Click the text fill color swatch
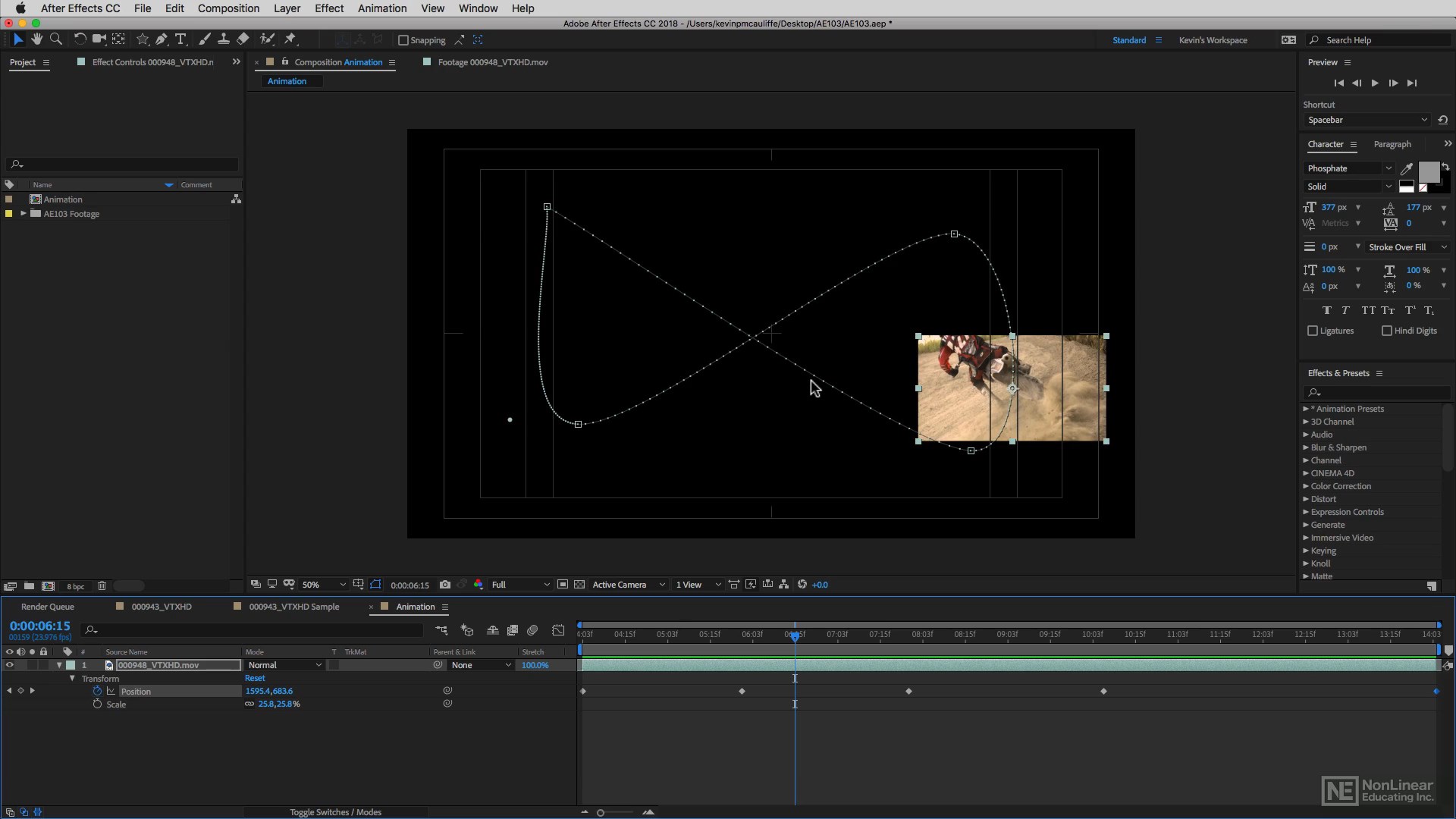This screenshot has width=1456, height=819. (1429, 172)
